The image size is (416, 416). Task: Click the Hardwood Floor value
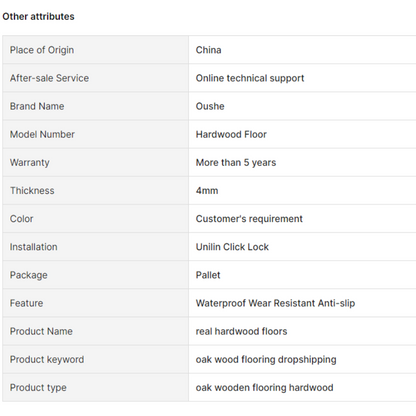tap(231, 134)
